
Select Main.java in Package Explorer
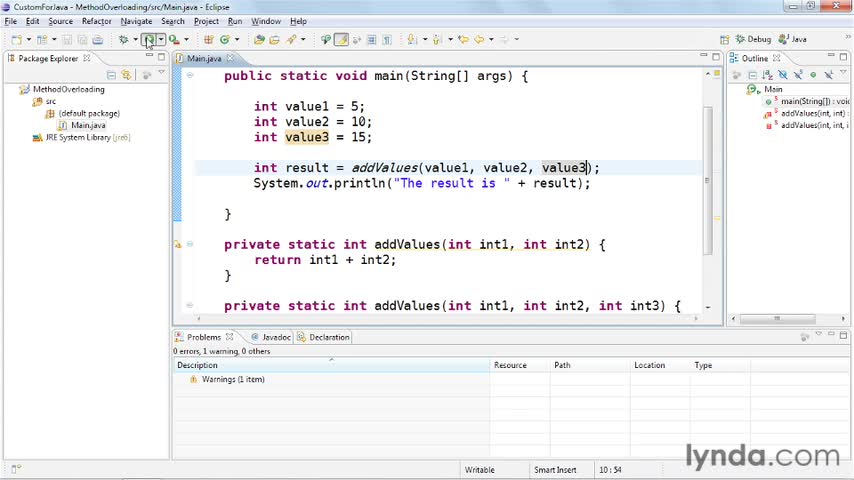[x=82, y=125]
